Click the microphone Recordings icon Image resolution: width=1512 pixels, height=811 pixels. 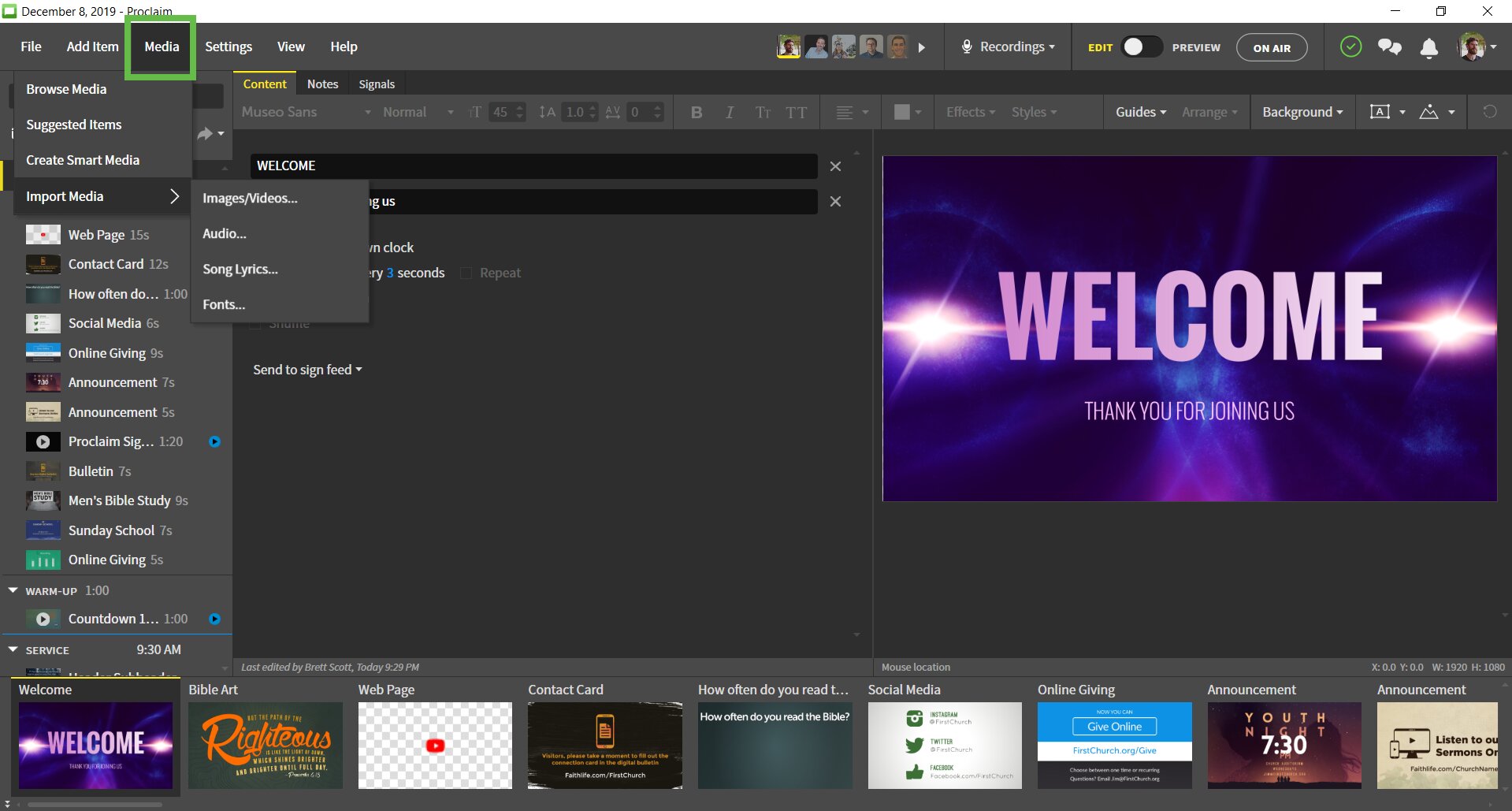click(967, 47)
